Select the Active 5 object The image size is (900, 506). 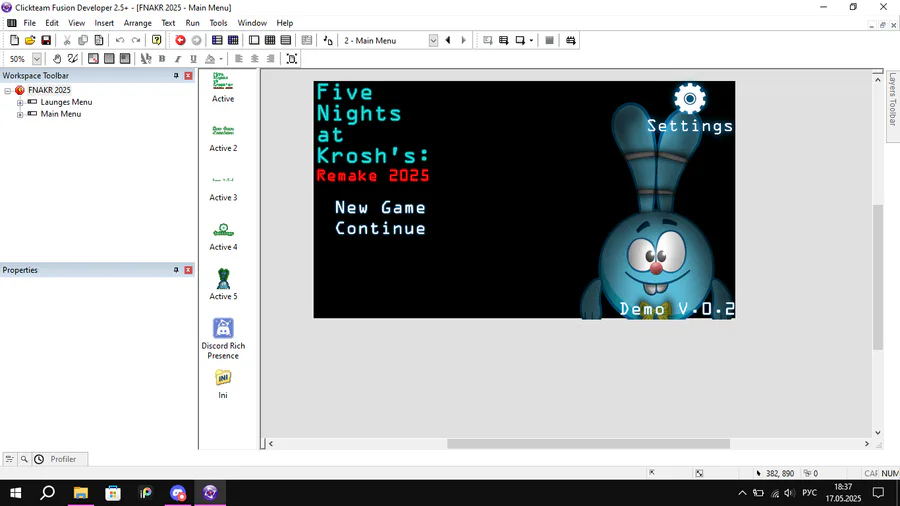[223, 284]
